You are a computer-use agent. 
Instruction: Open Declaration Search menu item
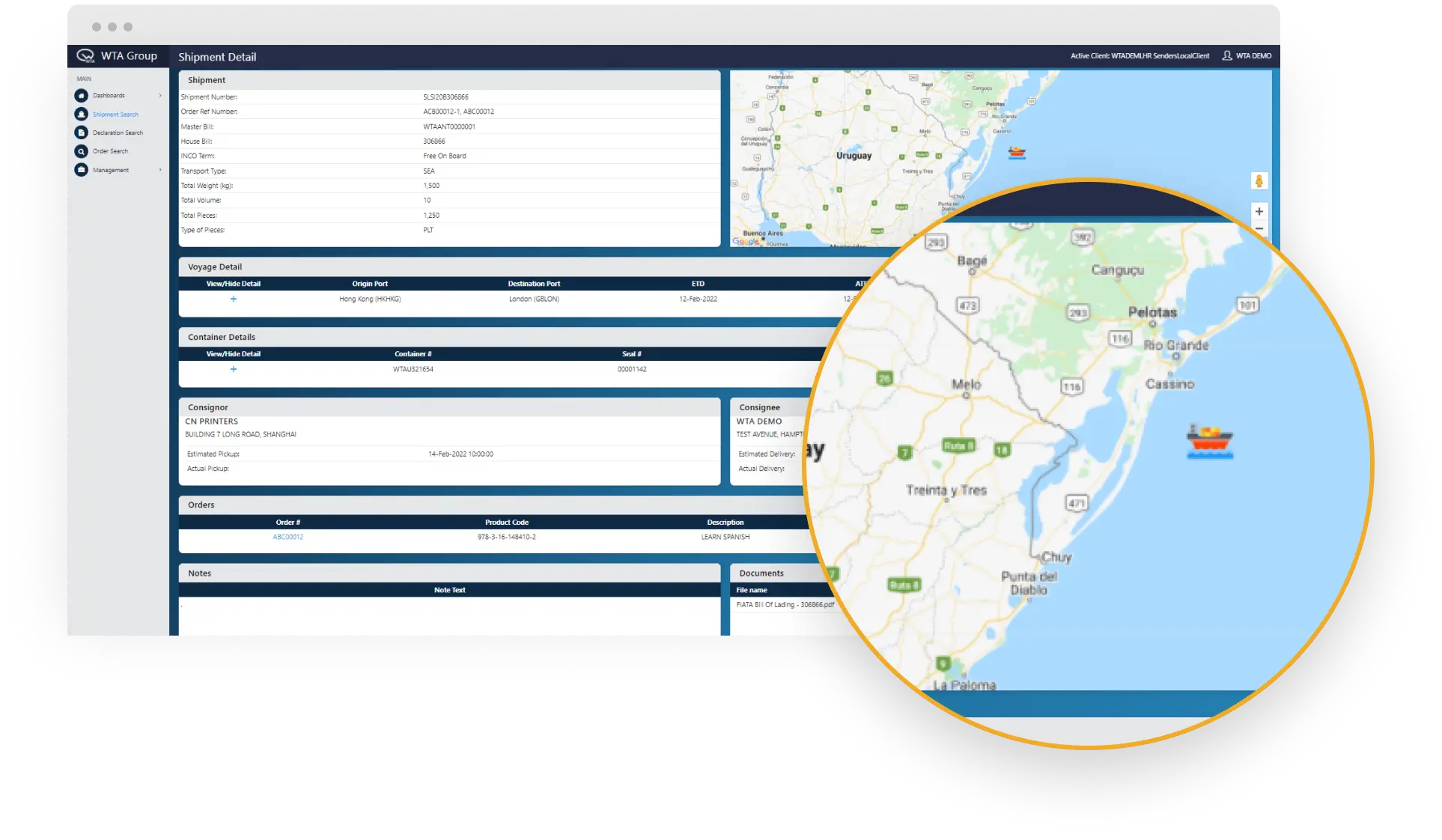click(118, 133)
